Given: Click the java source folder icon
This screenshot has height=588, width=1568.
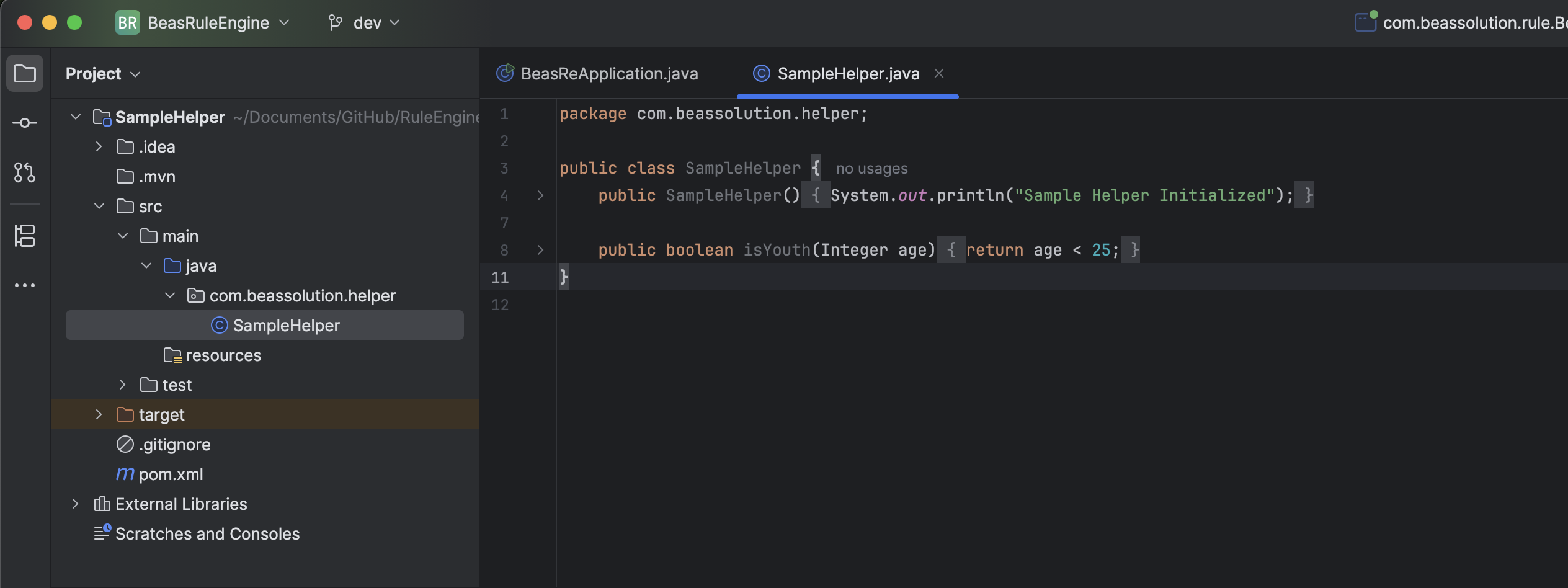Looking at the screenshot, I should click(x=172, y=266).
